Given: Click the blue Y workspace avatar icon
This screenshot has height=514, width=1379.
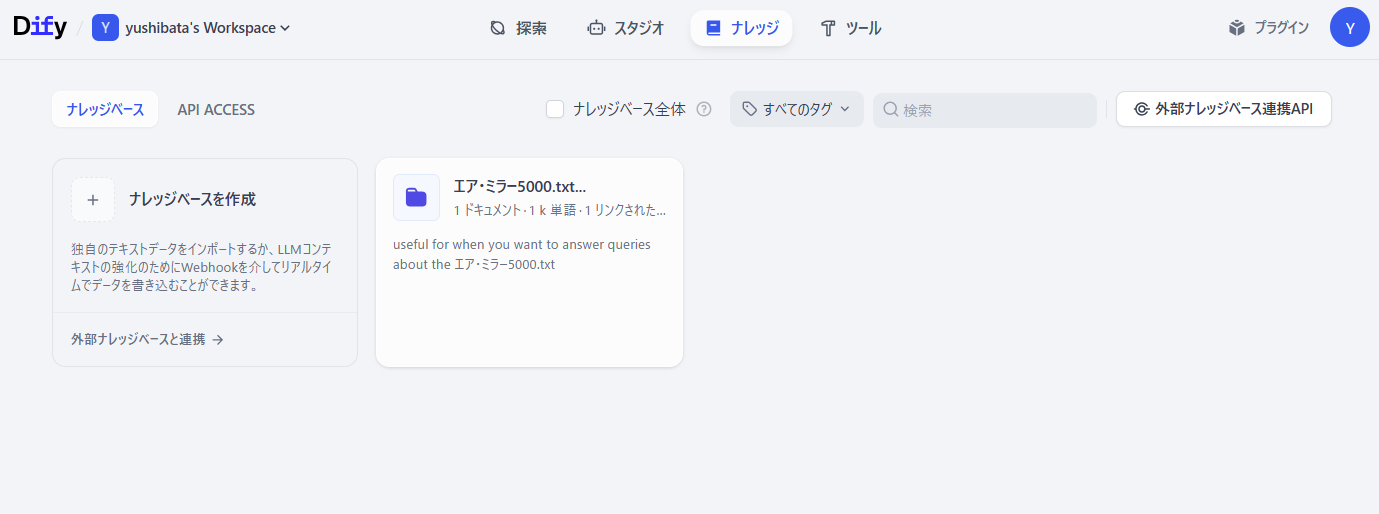Looking at the screenshot, I should pyautogui.click(x=105, y=28).
